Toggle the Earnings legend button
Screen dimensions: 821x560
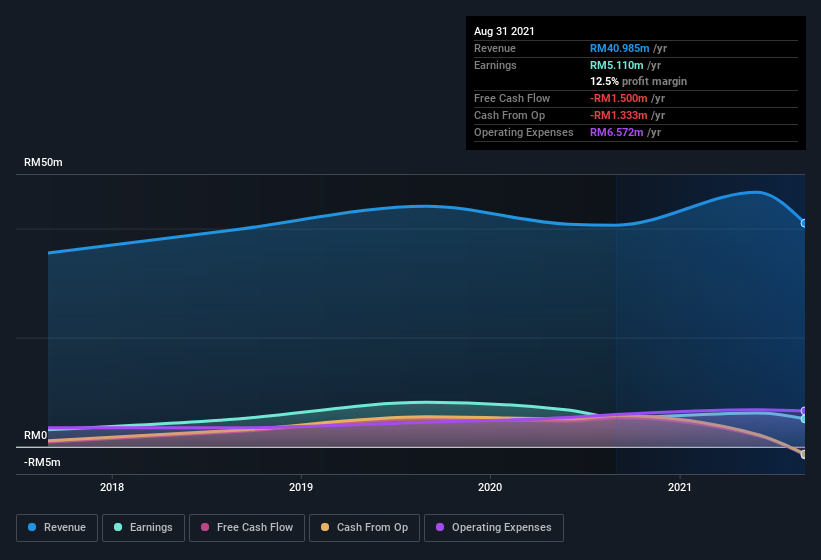click(x=143, y=528)
